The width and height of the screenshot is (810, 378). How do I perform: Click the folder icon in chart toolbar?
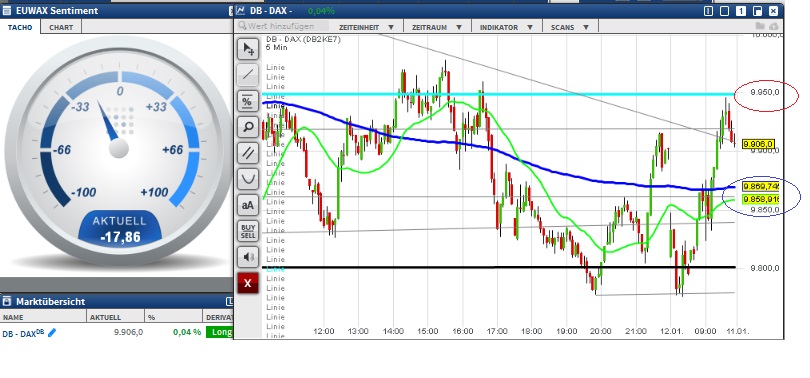(x=759, y=26)
